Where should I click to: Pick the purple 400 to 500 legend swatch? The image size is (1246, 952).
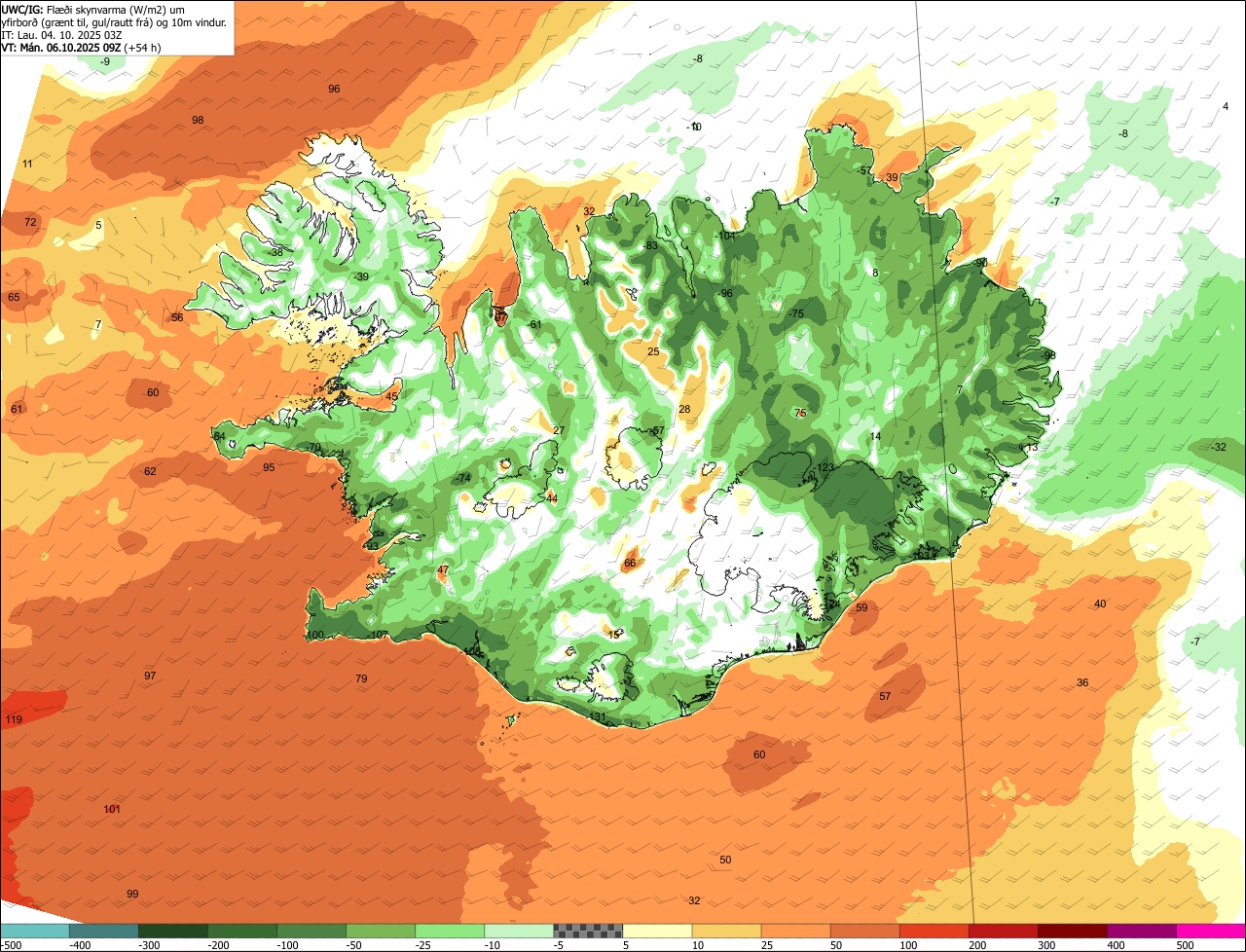pos(1141,931)
